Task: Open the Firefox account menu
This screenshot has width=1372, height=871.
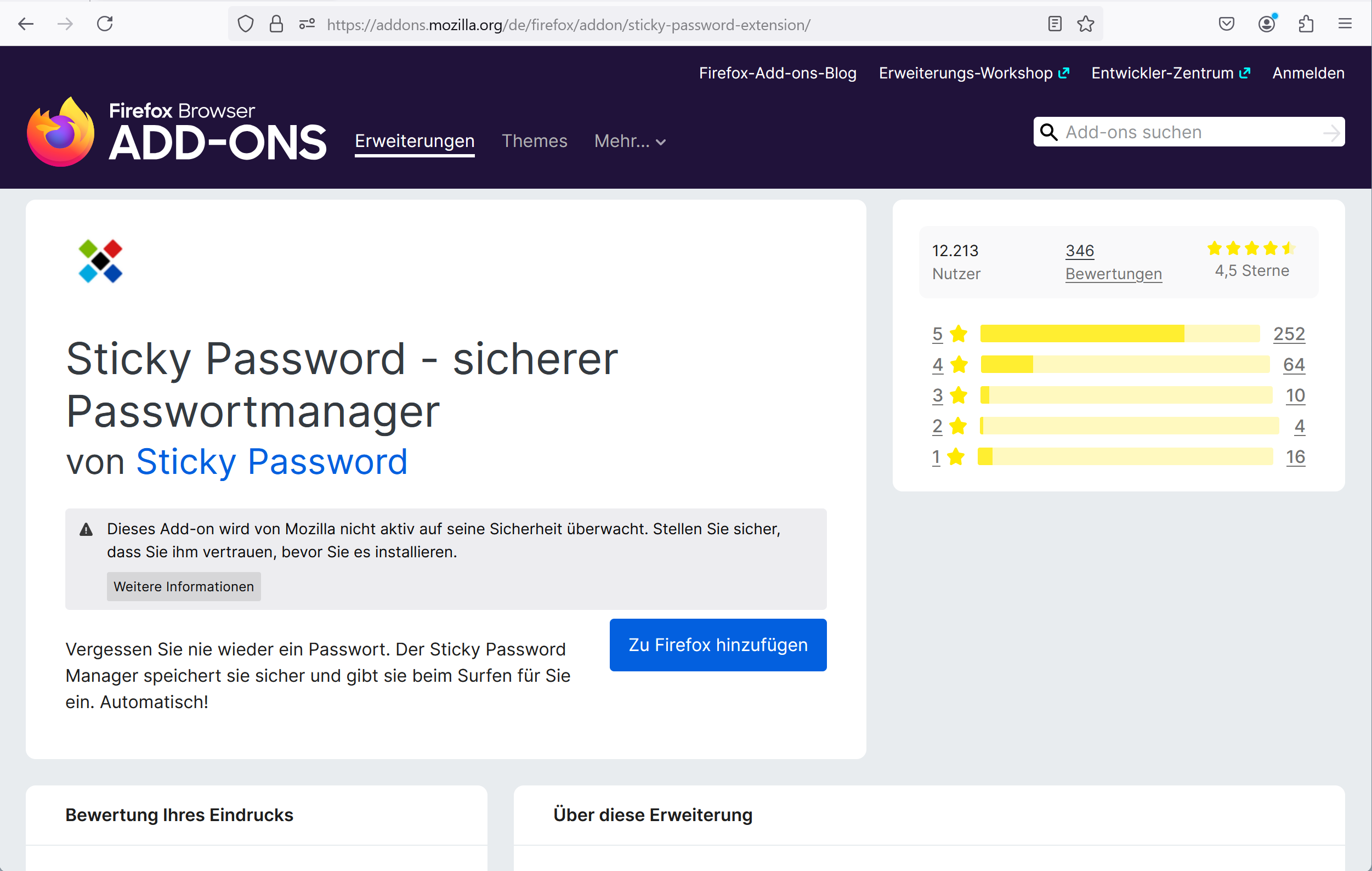Action: click(x=1267, y=24)
